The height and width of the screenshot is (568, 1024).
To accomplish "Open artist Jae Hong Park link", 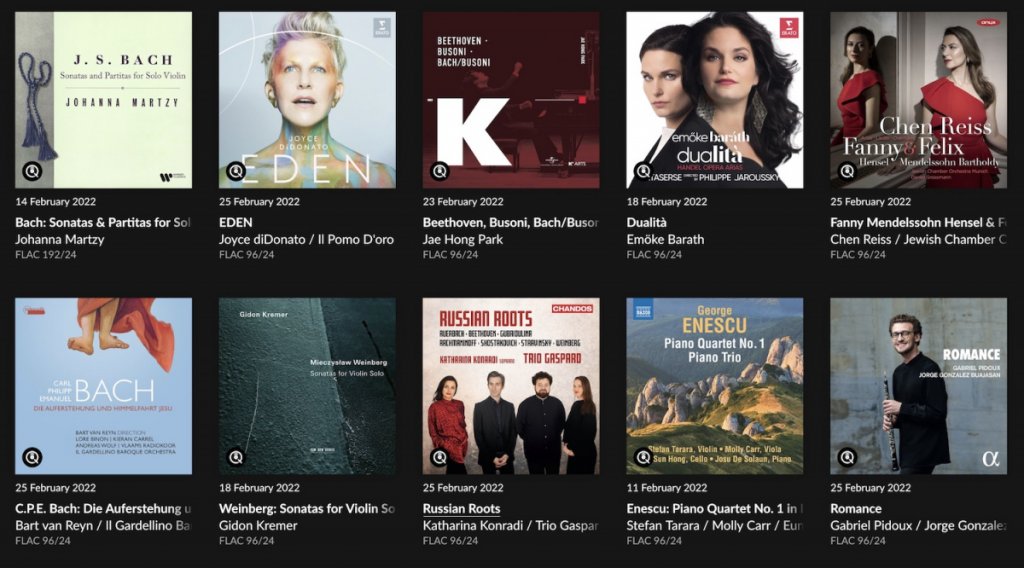I will coord(462,240).
